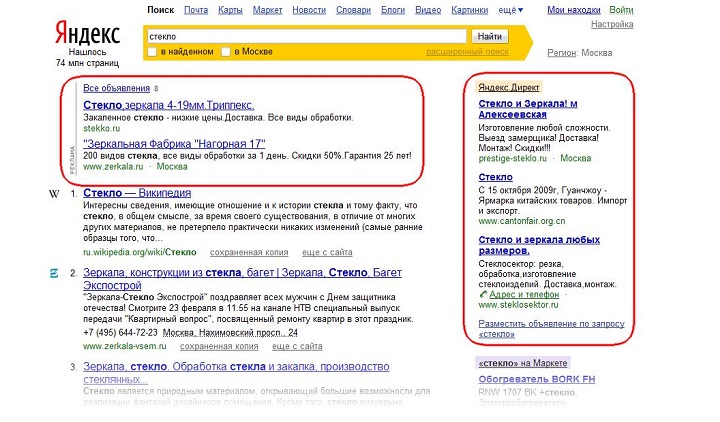The width and height of the screenshot is (720, 422).
Task: Open сохраненная копия for Wikipedia result
Action: tap(249, 252)
